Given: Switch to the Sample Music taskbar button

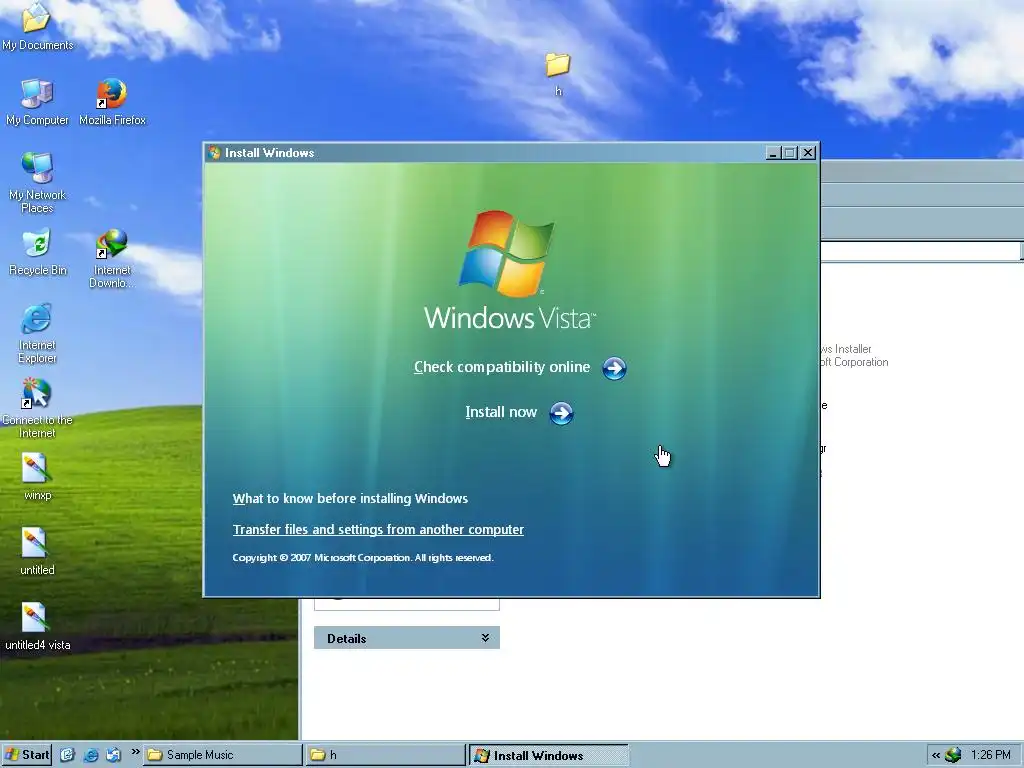Looking at the screenshot, I should pyautogui.click(x=223, y=755).
